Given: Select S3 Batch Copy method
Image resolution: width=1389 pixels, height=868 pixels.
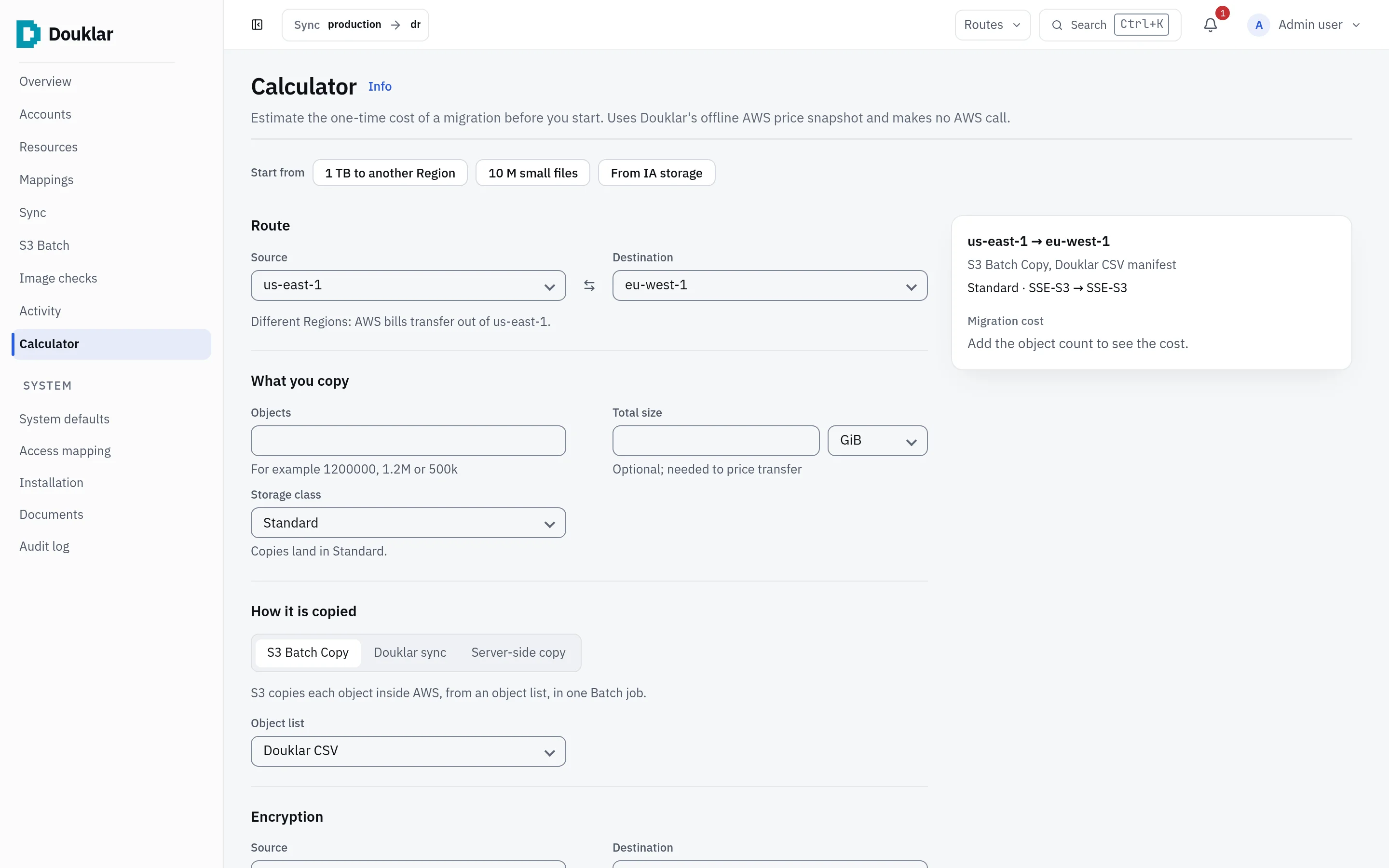Looking at the screenshot, I should [x=308, y=653].
